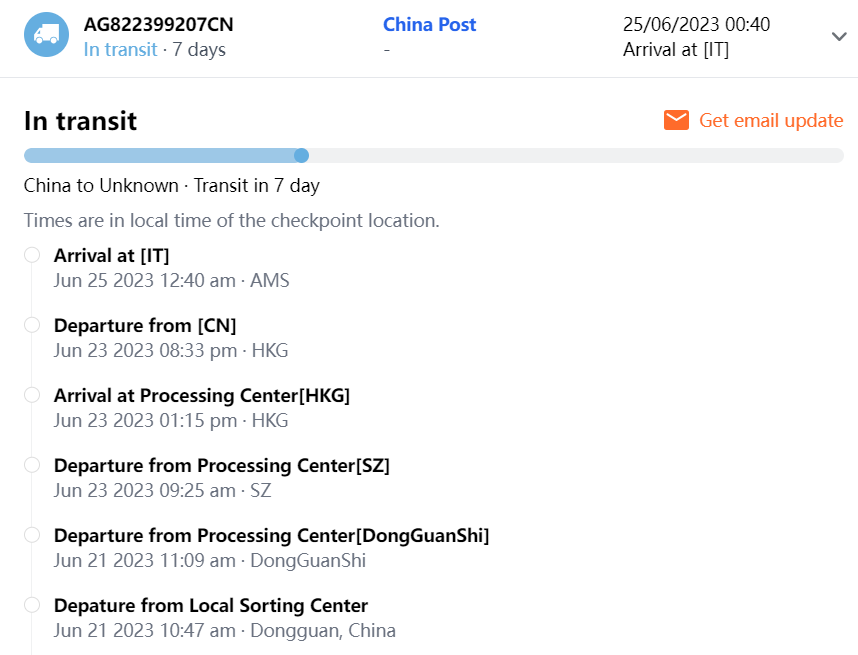Click the In transit status label
This screenshot has width=858, height=655.
[x=120, y=50]
